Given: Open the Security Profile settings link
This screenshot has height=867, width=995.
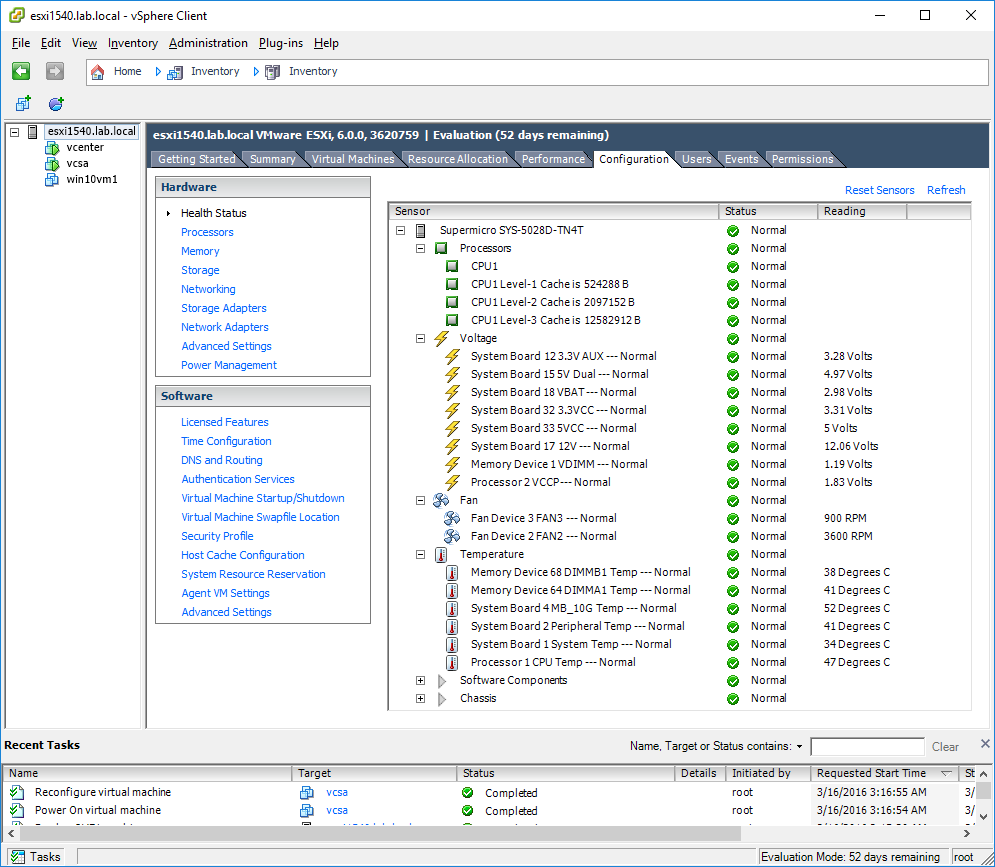Looking at the screenshot, I should click(217, 536).
